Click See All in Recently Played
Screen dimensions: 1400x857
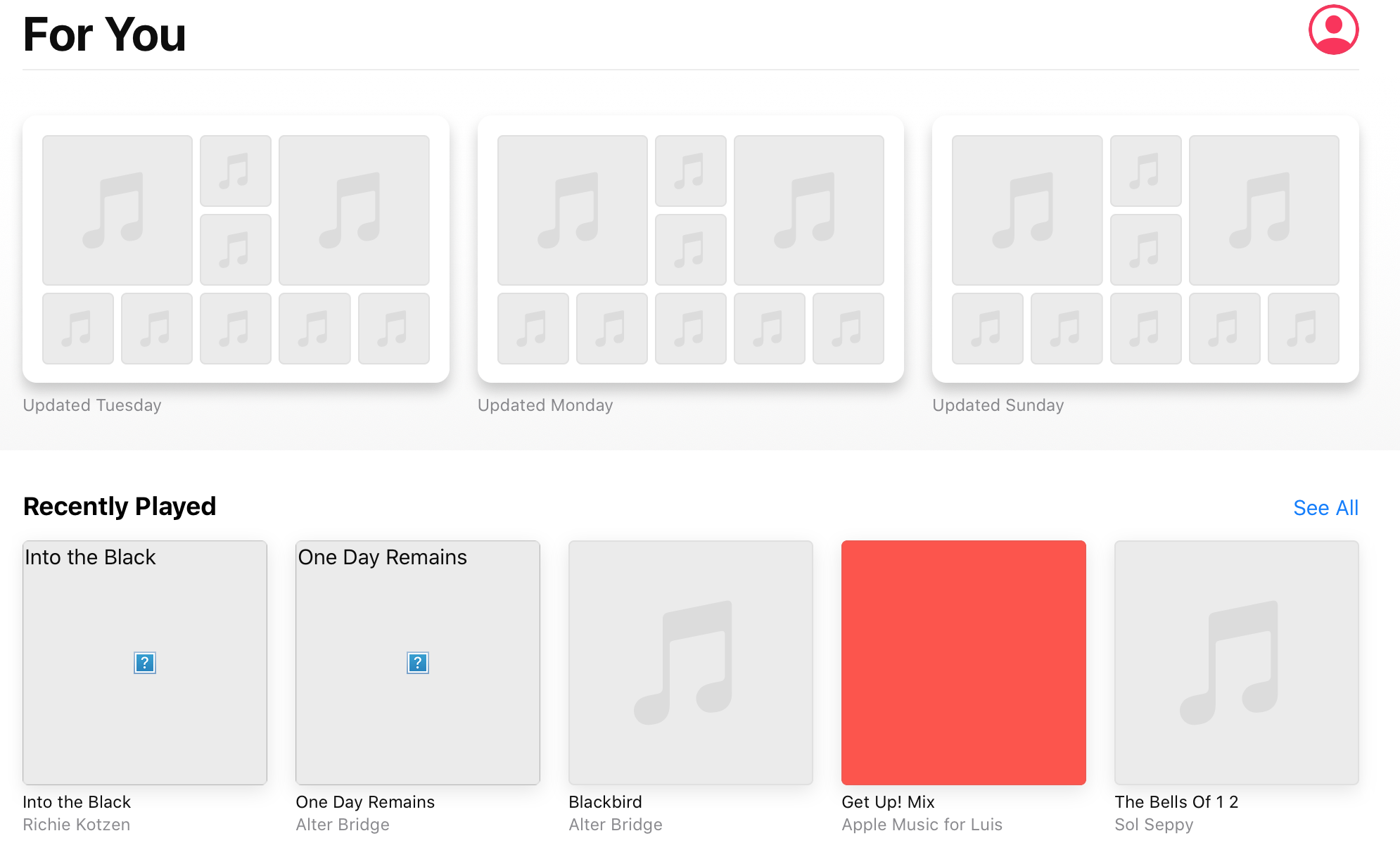coord(1325,507)
